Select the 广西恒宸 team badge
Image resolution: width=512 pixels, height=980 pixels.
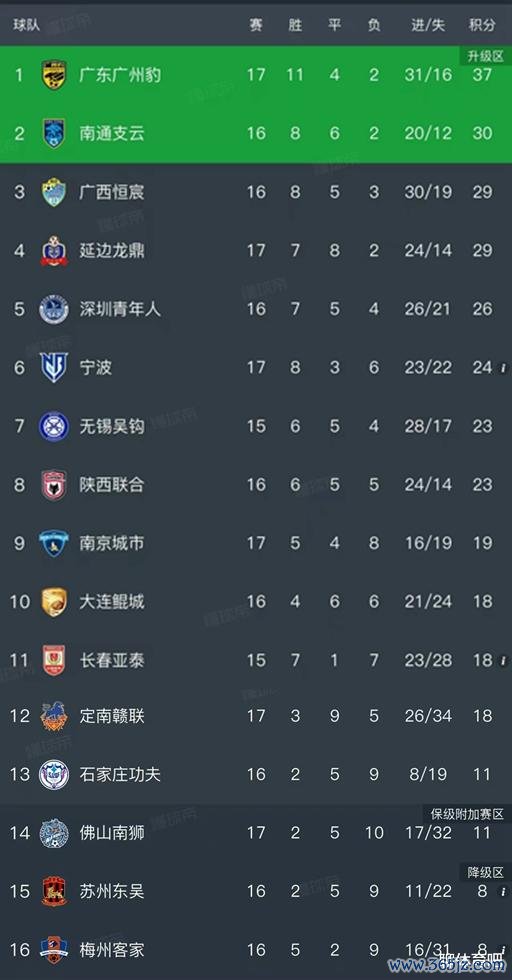[54, 192]
